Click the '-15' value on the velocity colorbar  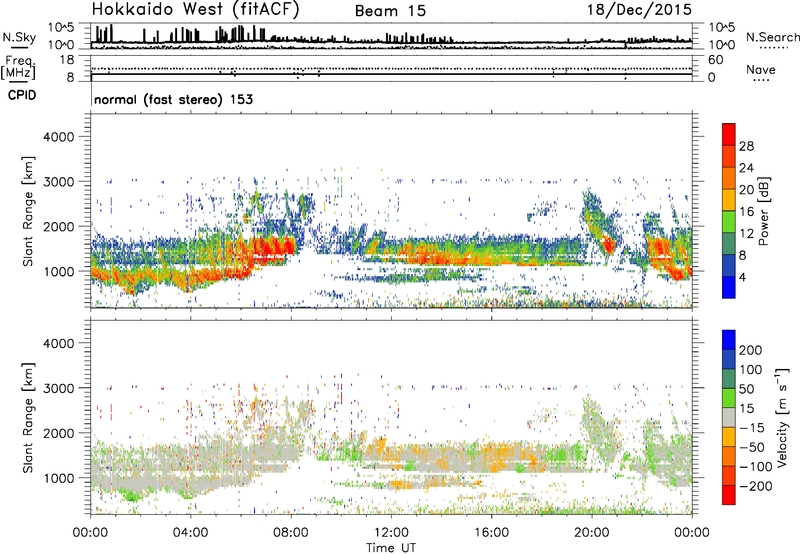pyautogui.click(x=752, y=428)
